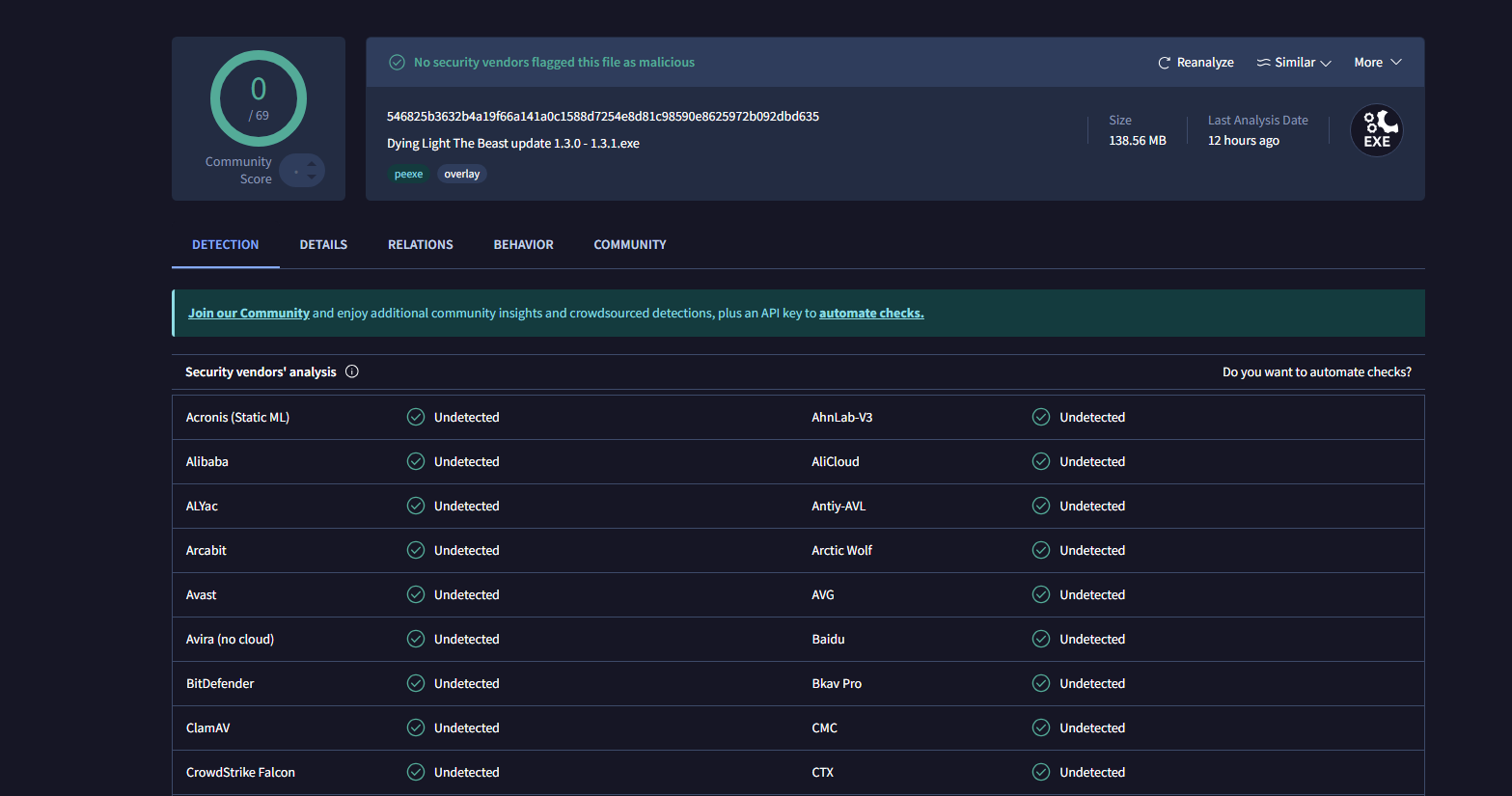Click the Undetected check icon for Acronis
The height and width of the screenshot is (796, 1512).
[x=416, y=417]
